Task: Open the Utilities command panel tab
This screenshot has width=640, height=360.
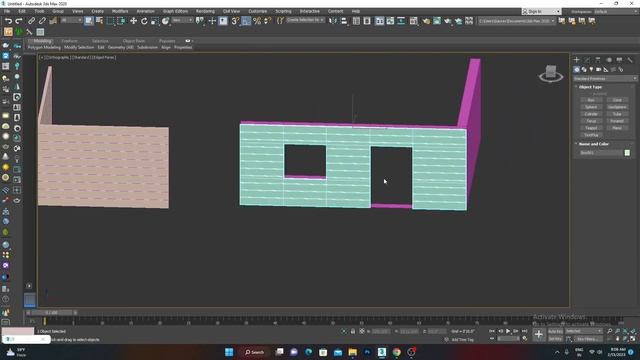Action: (630, 60)
